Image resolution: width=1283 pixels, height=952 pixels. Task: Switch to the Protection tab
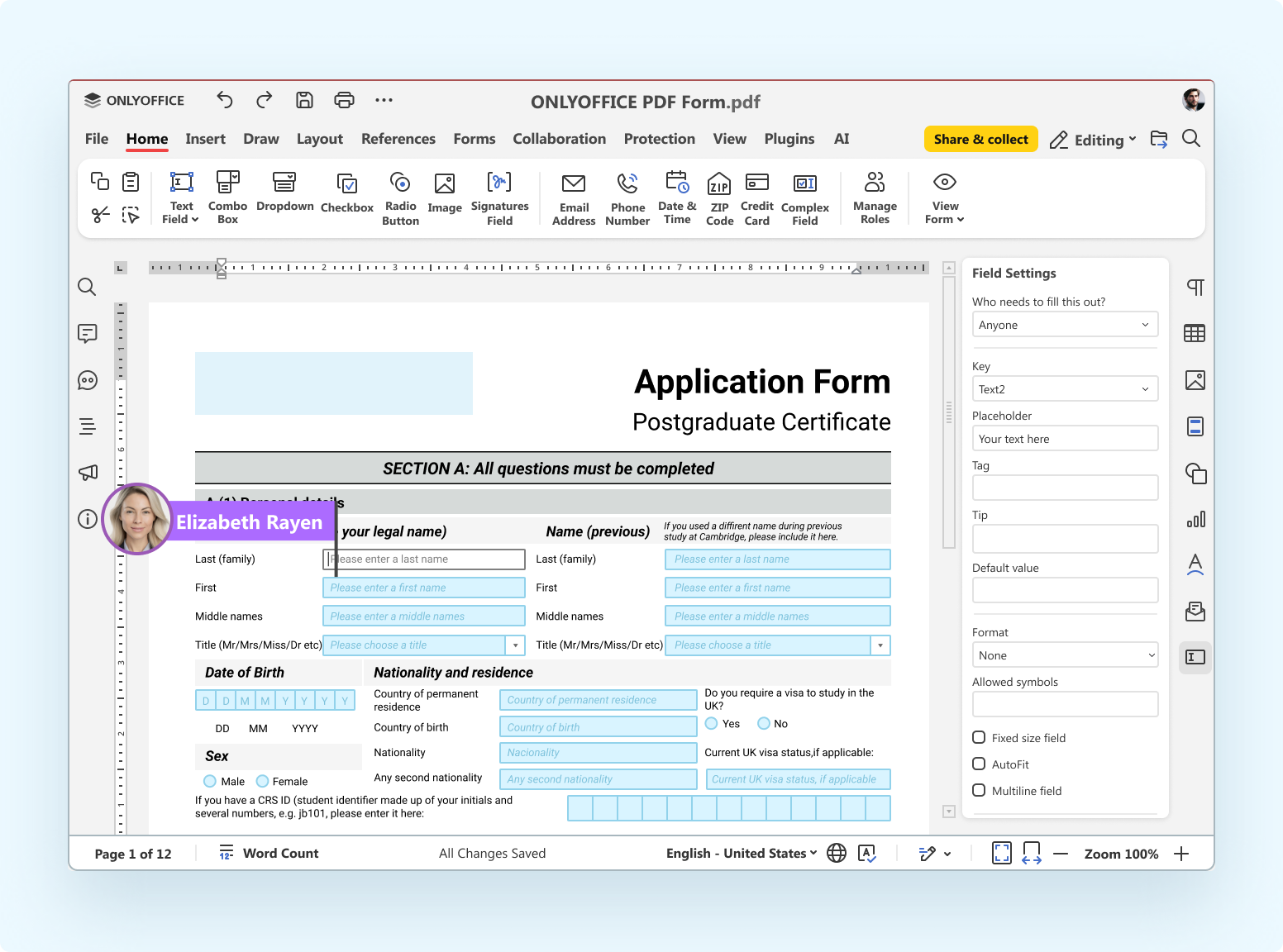click(x=660, y=139)
